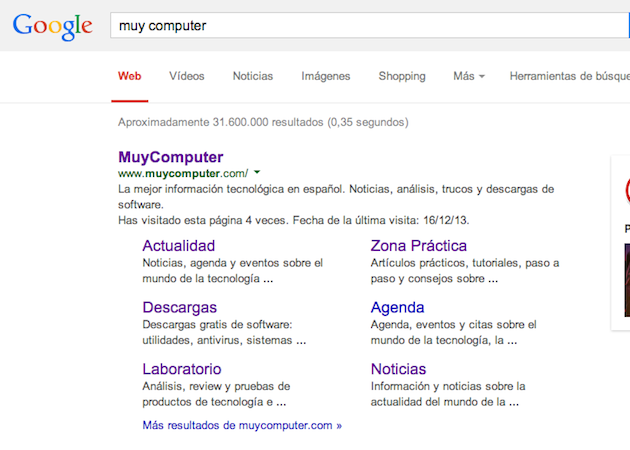Click the Zona Práctica sitelink
This screenshot has height=450, width=630.
418,246
